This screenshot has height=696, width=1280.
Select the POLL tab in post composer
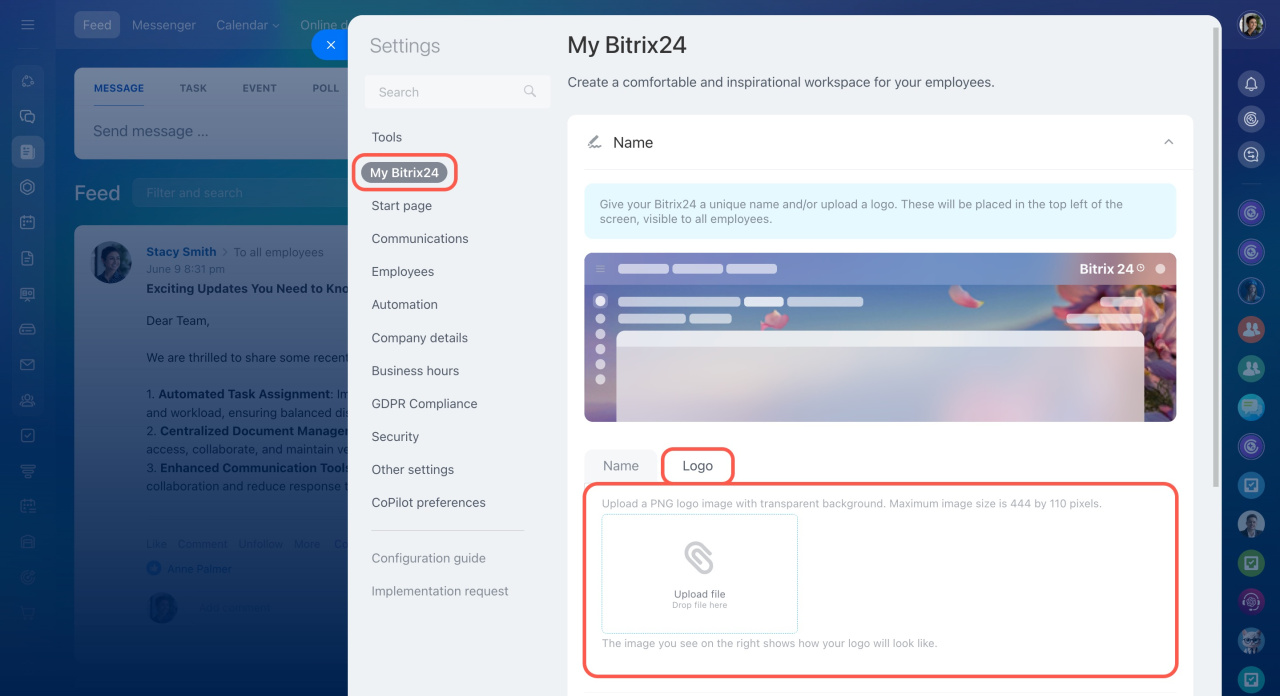[325, 88]
